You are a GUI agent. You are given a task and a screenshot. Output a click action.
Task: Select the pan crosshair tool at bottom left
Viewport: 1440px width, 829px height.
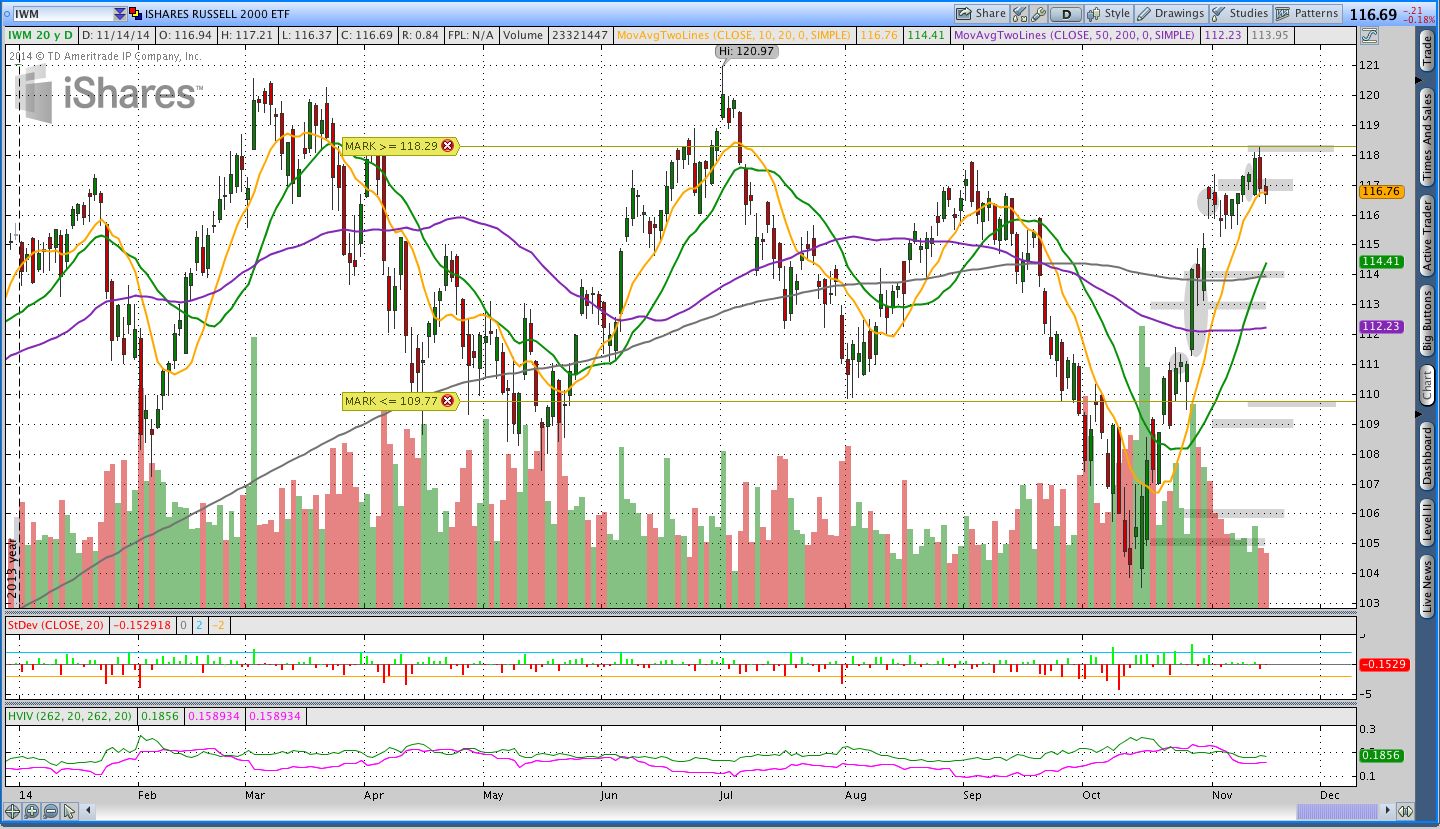pos(13,811)
